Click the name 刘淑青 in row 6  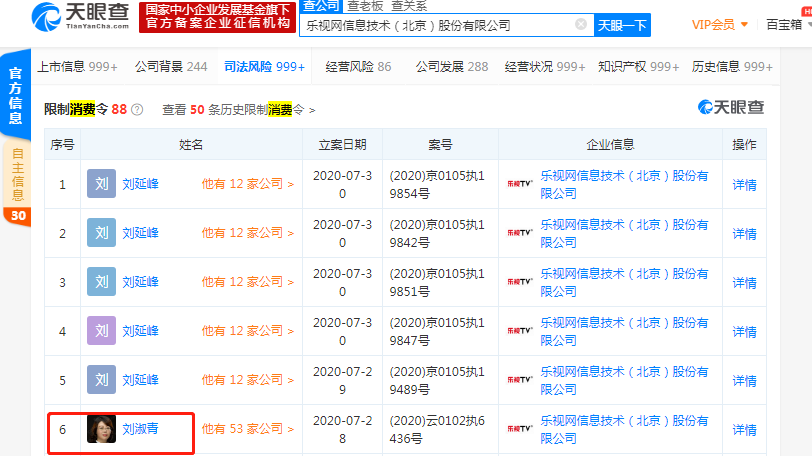[140, 429]
